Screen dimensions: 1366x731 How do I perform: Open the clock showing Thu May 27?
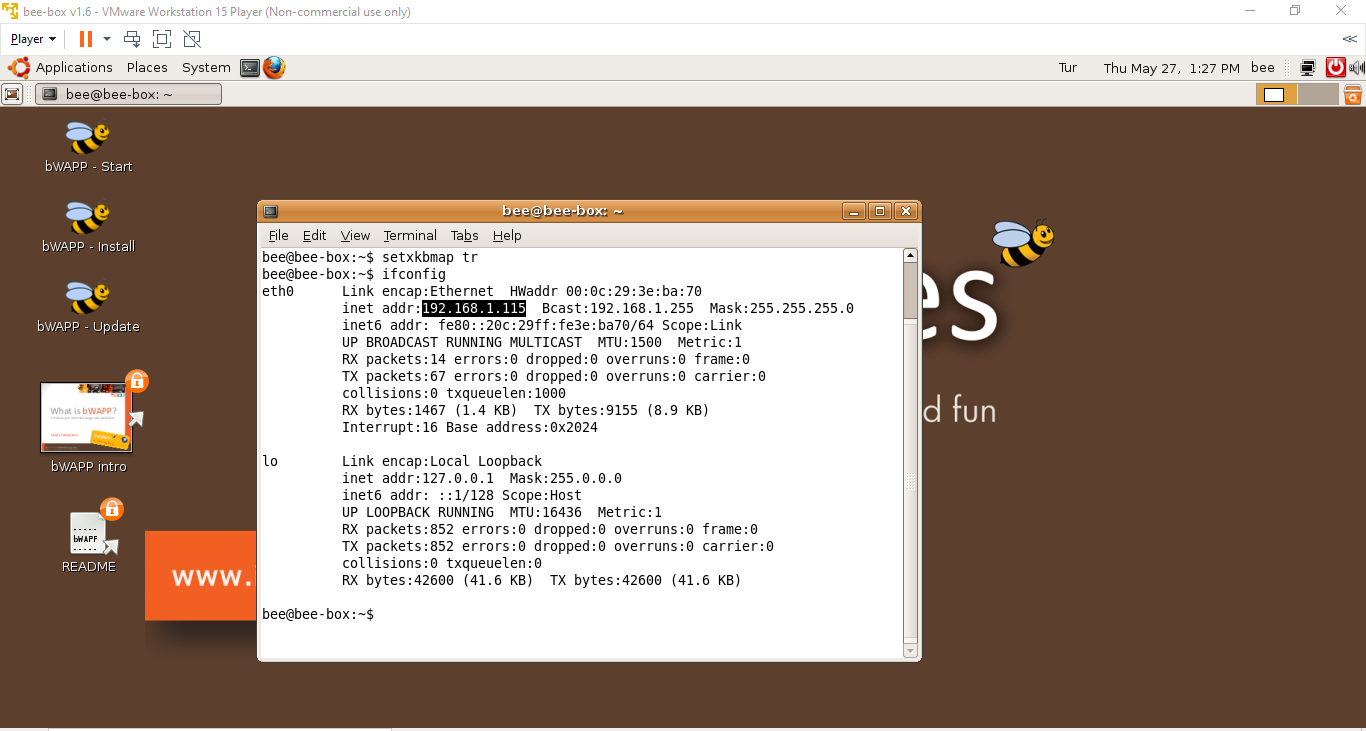1172,68
